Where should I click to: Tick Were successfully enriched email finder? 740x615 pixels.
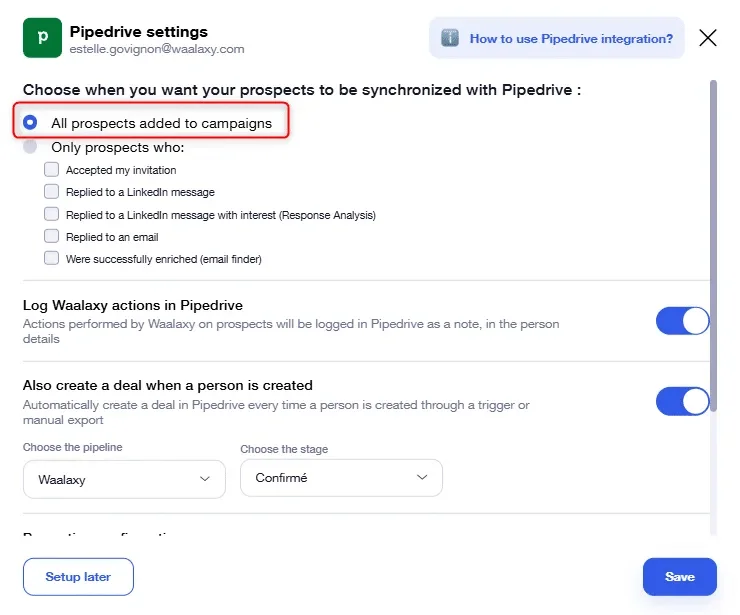(x=51, y=258)
